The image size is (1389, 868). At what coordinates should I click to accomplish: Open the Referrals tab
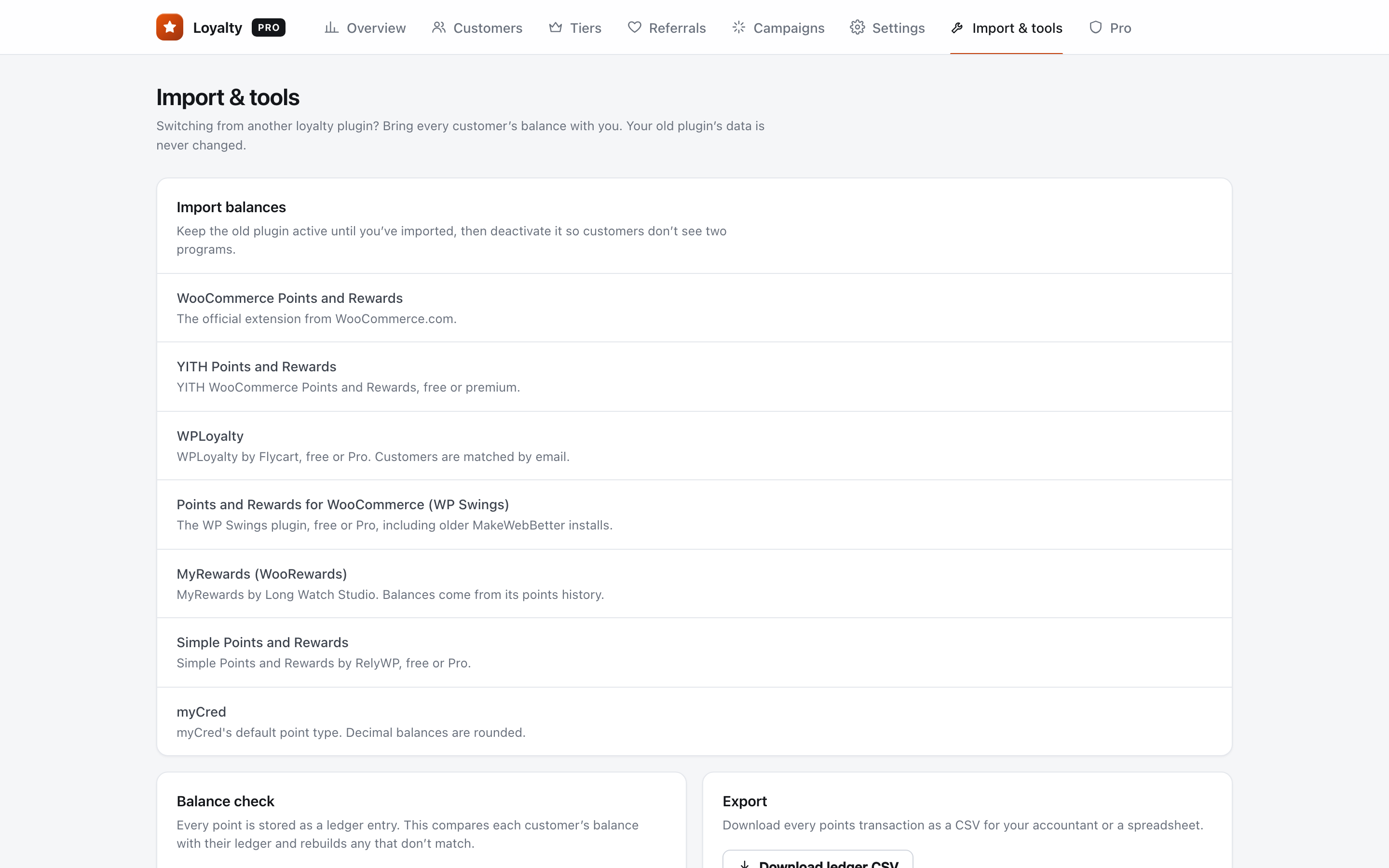(667, 27)
